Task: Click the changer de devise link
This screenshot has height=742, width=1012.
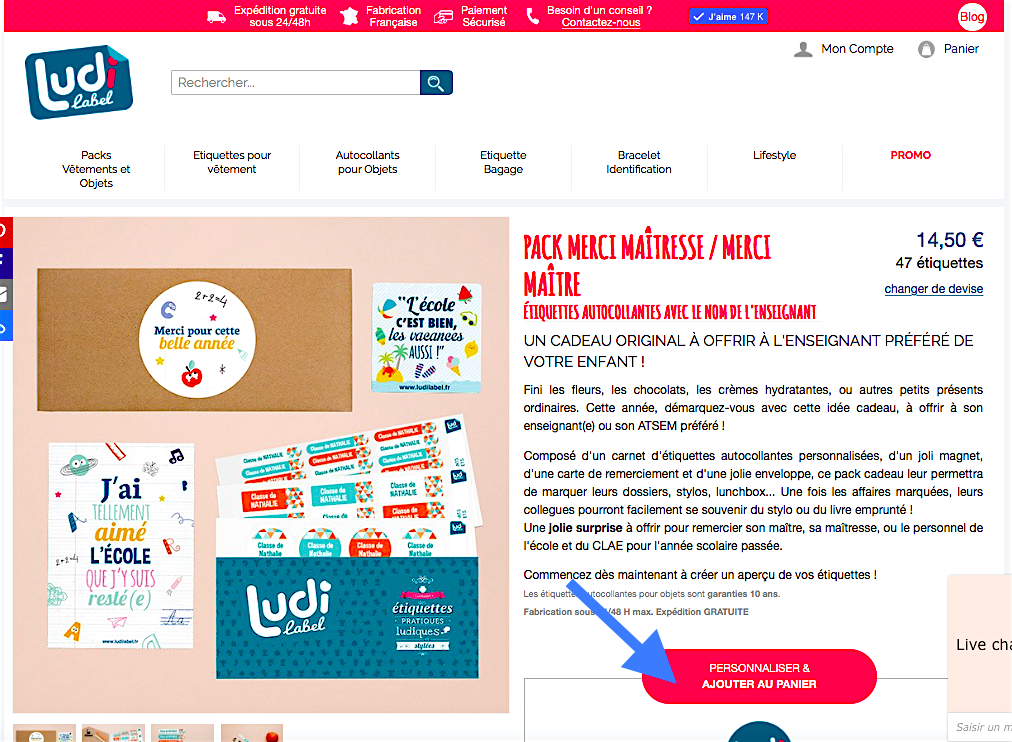Action: 933,289
